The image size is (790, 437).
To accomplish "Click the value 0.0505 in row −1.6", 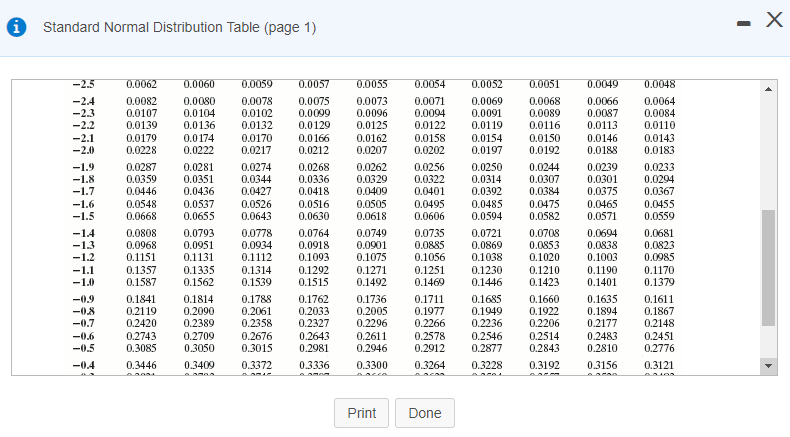I will [372, 205].
